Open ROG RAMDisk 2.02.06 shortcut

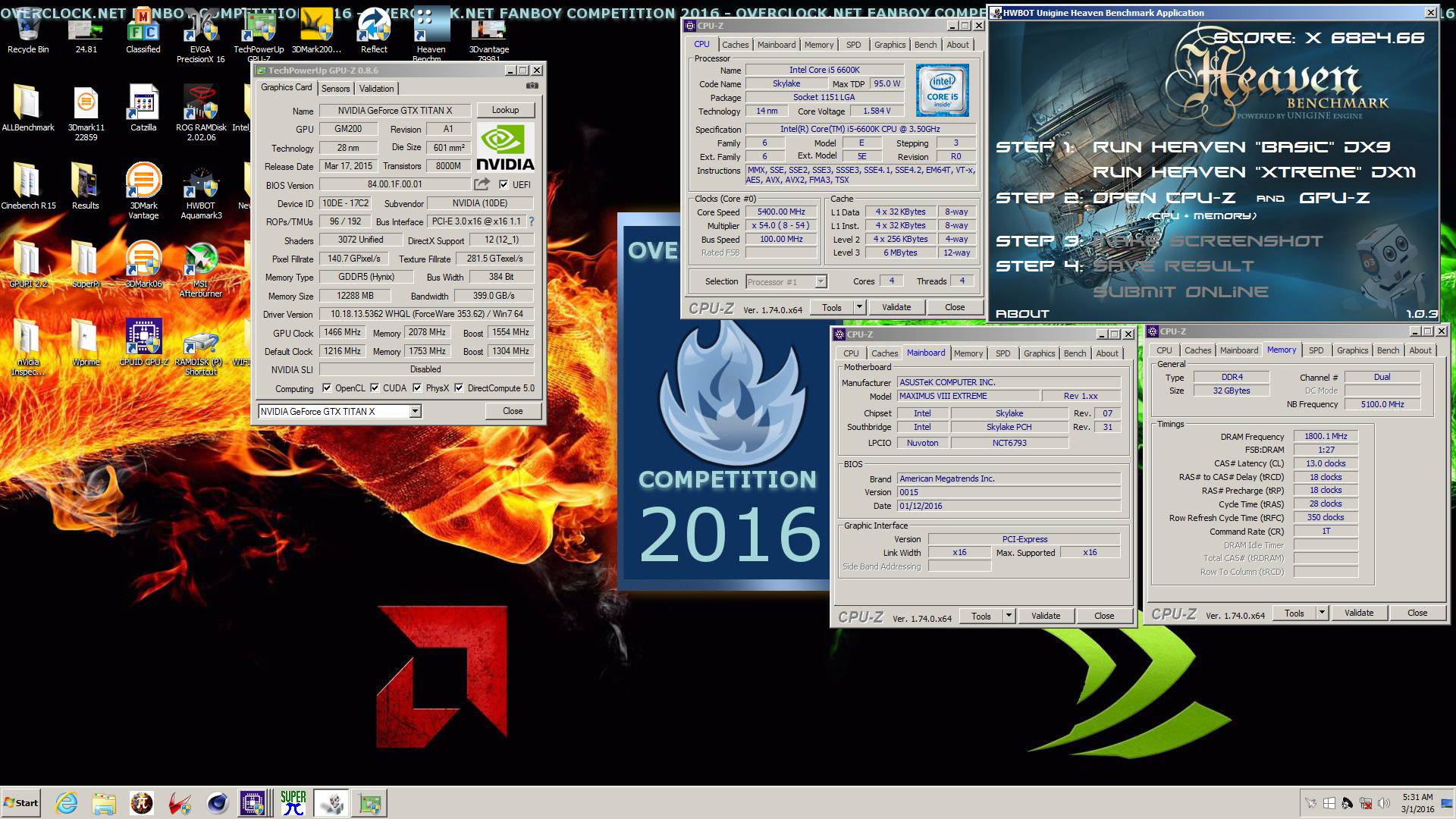[x=201, y=112]
